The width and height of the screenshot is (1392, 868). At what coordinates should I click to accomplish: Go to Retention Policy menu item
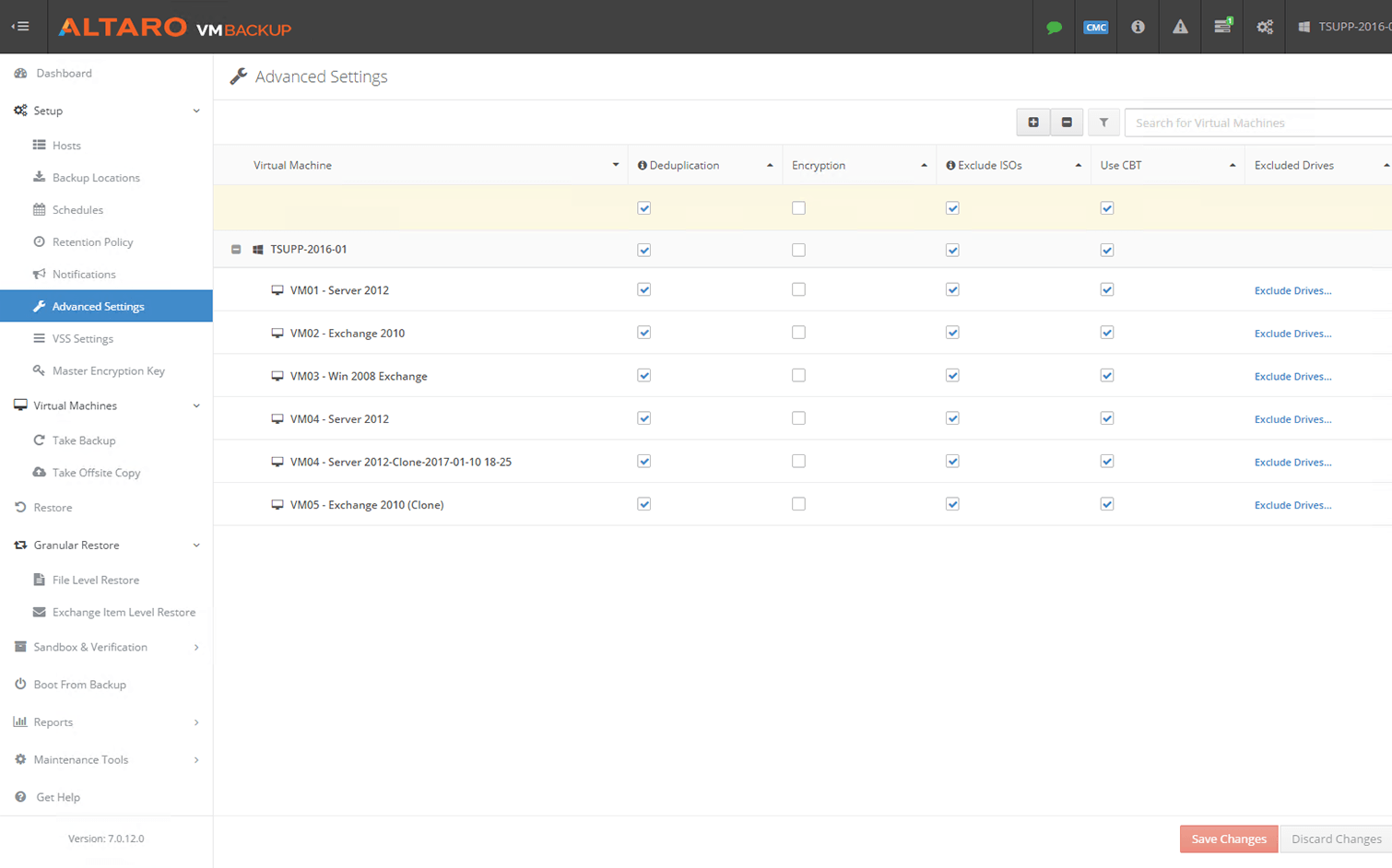pyautogui.click(x=92, y=242)
